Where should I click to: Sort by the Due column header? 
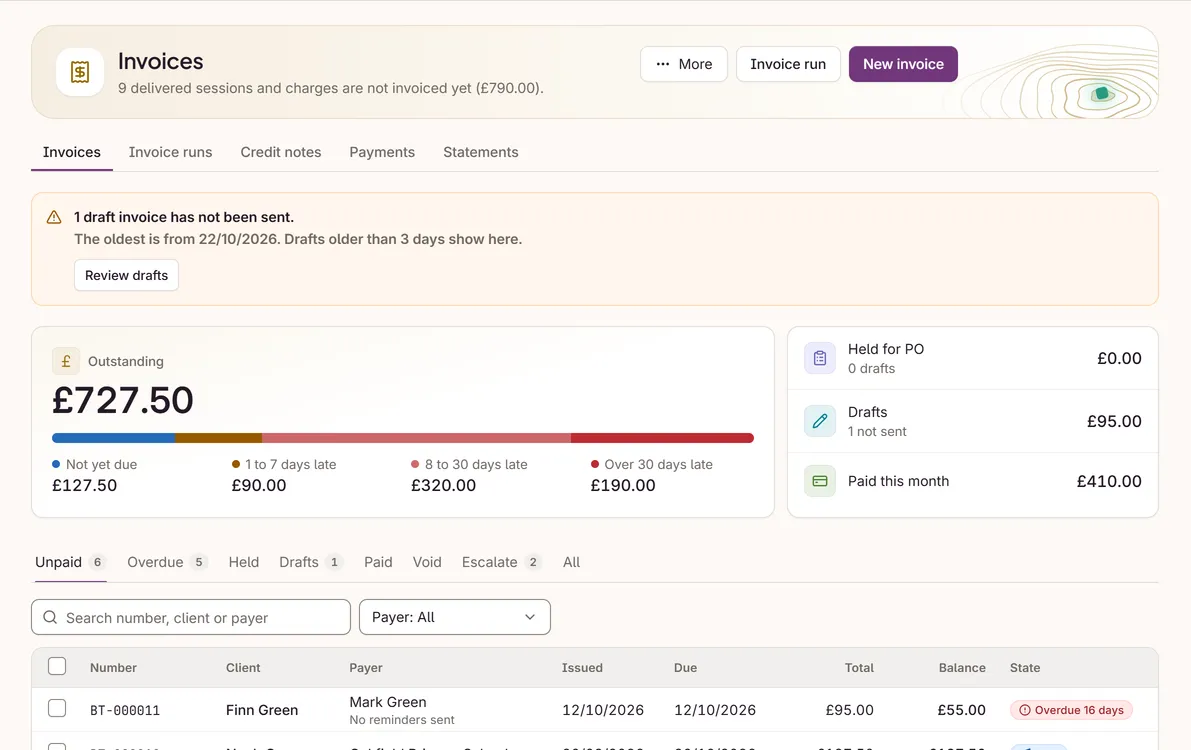click(685, 668)
